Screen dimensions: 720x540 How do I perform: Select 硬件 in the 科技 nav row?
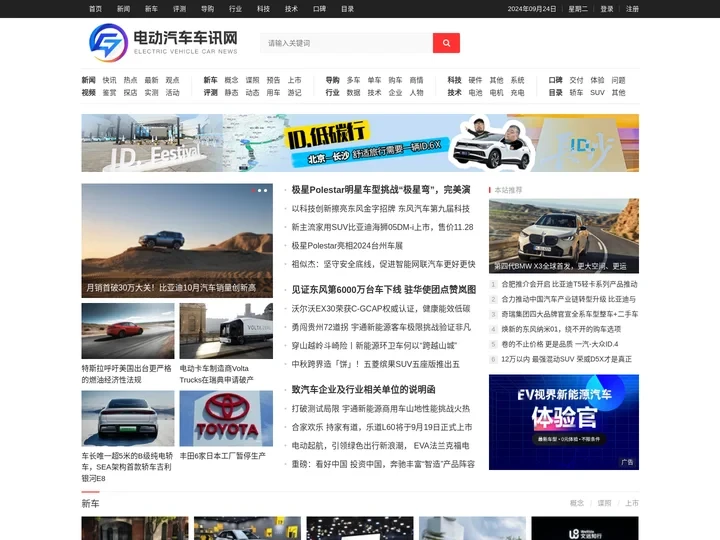click(x=475, y=80)
